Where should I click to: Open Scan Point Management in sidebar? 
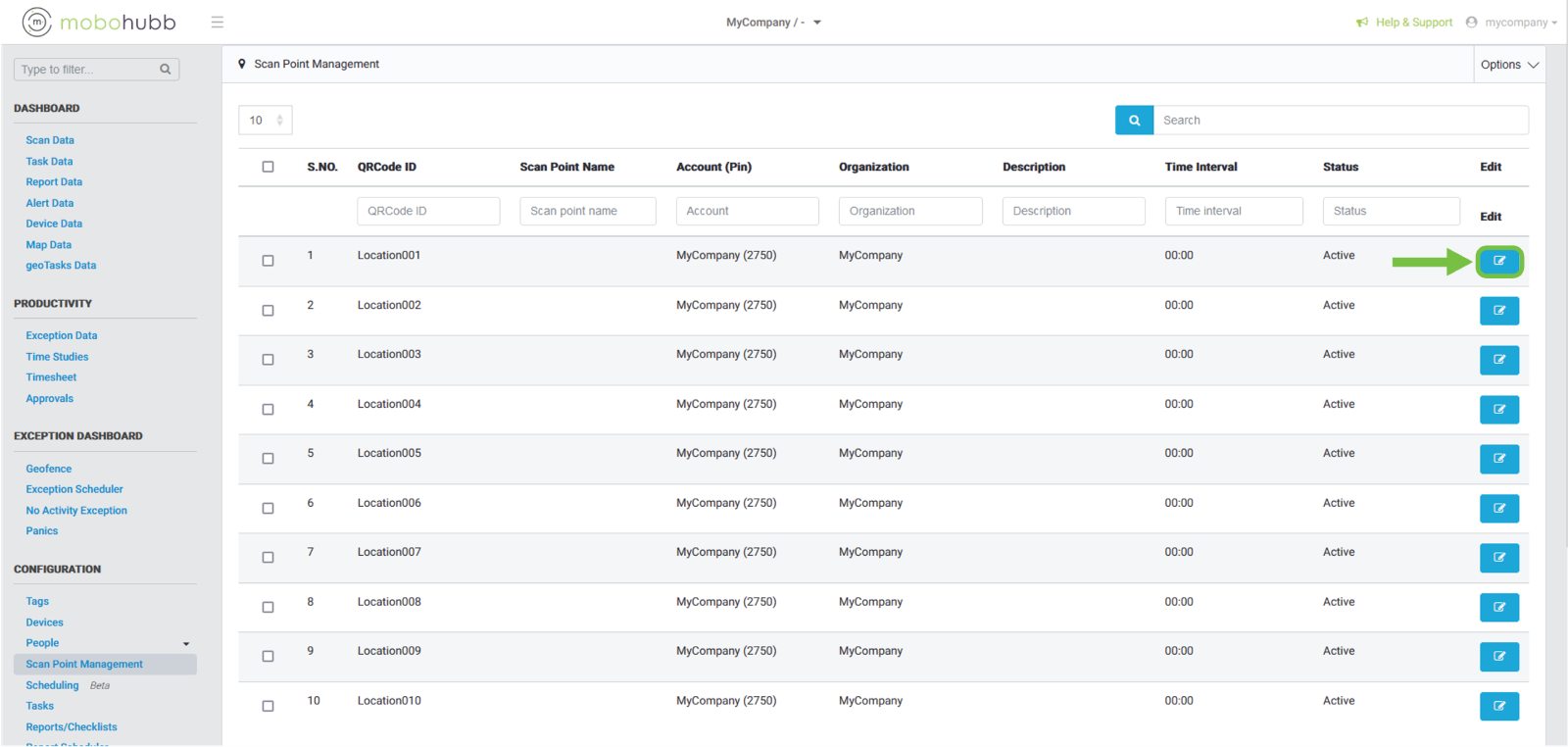click(x=84, y=665)
